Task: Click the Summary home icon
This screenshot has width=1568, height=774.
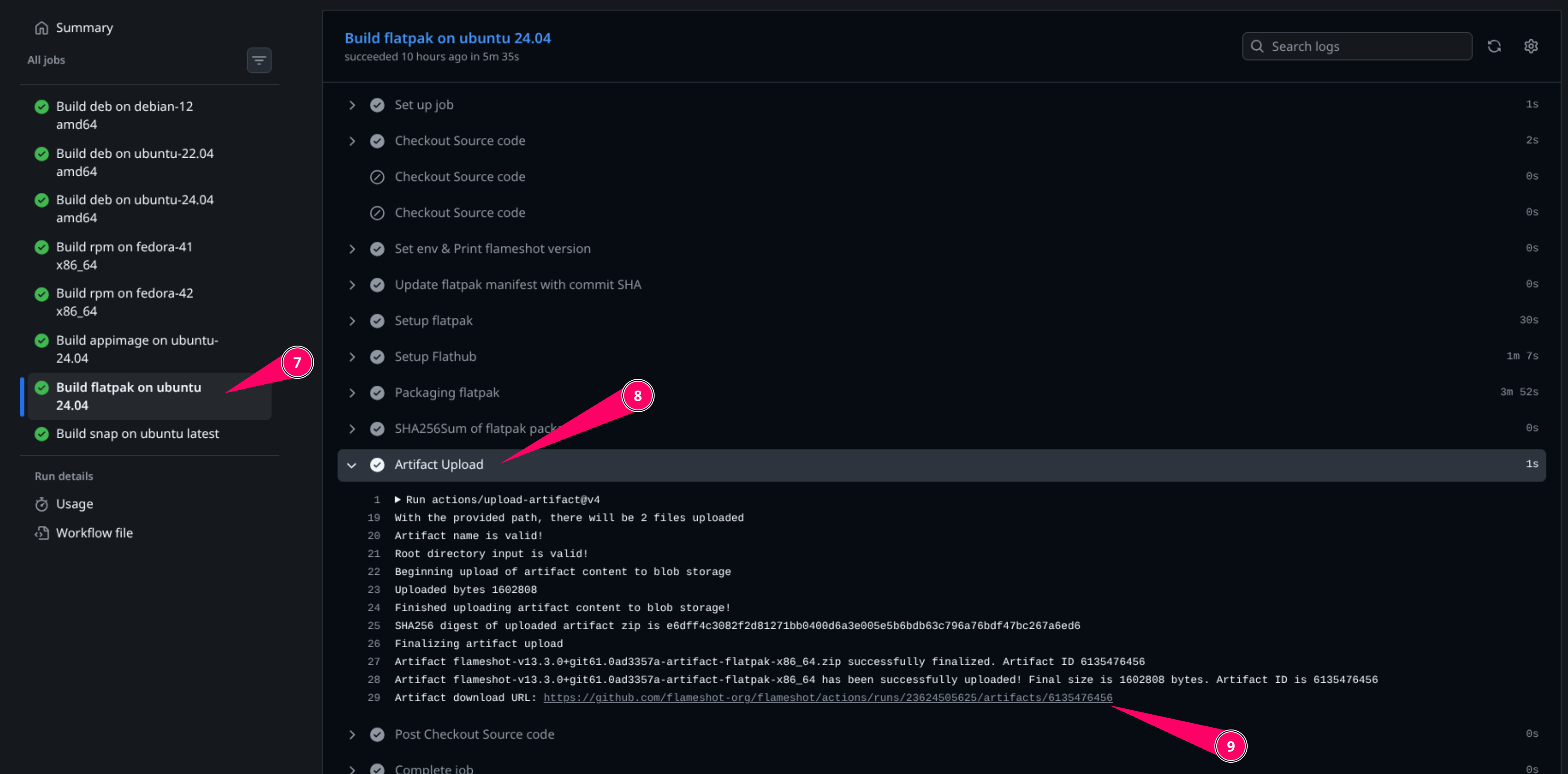Action: click(41, 28)
